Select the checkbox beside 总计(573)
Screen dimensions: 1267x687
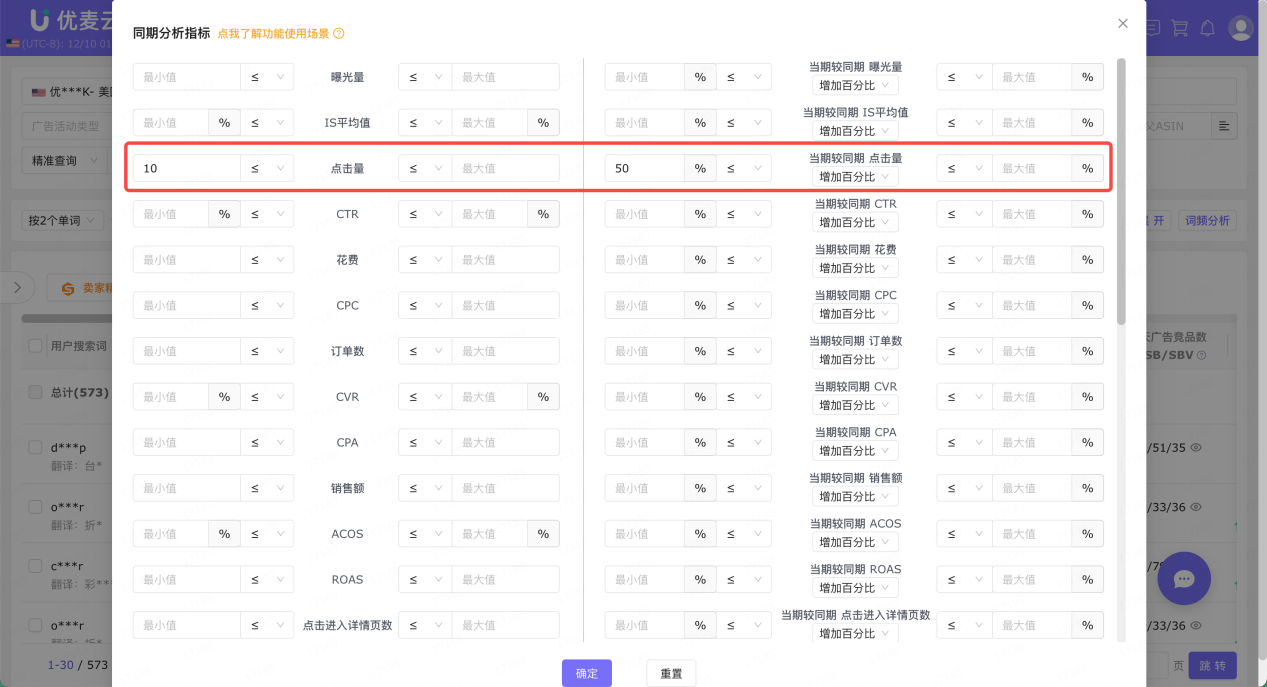point(35,394)
